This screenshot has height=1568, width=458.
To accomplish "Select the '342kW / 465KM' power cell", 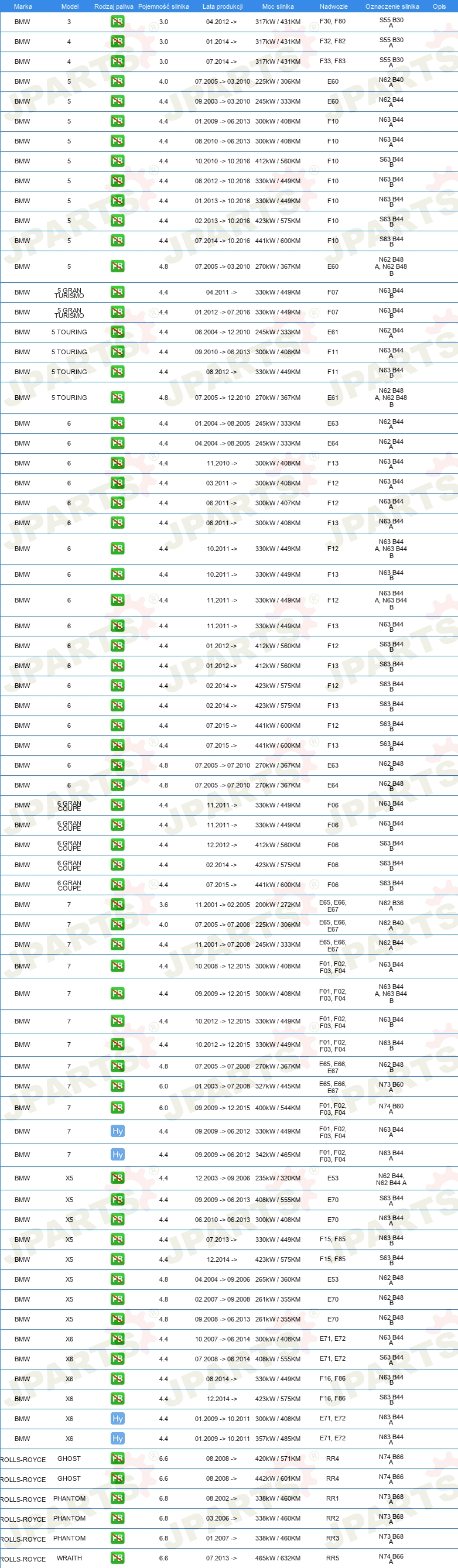I will tap(278, 1155).
